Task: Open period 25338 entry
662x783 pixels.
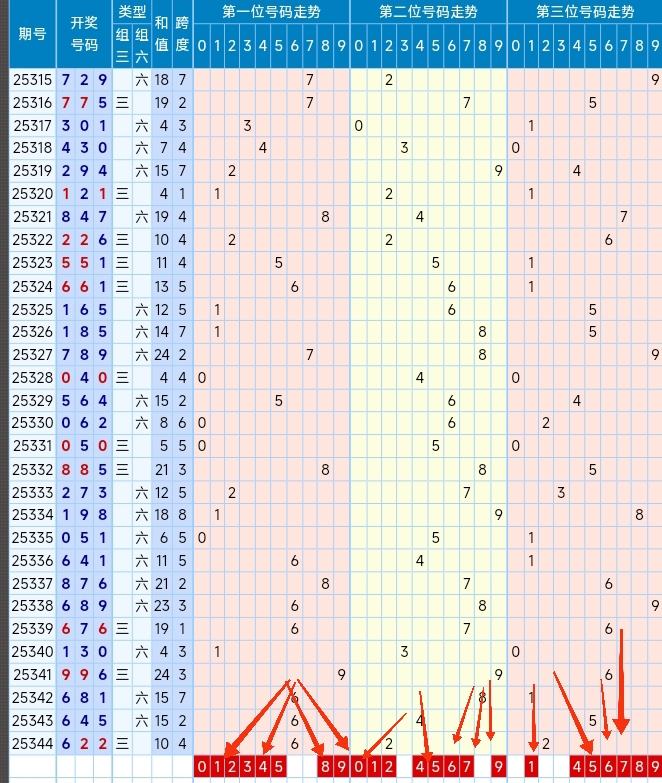Action: pyautogui.click(x=32, y=606)
